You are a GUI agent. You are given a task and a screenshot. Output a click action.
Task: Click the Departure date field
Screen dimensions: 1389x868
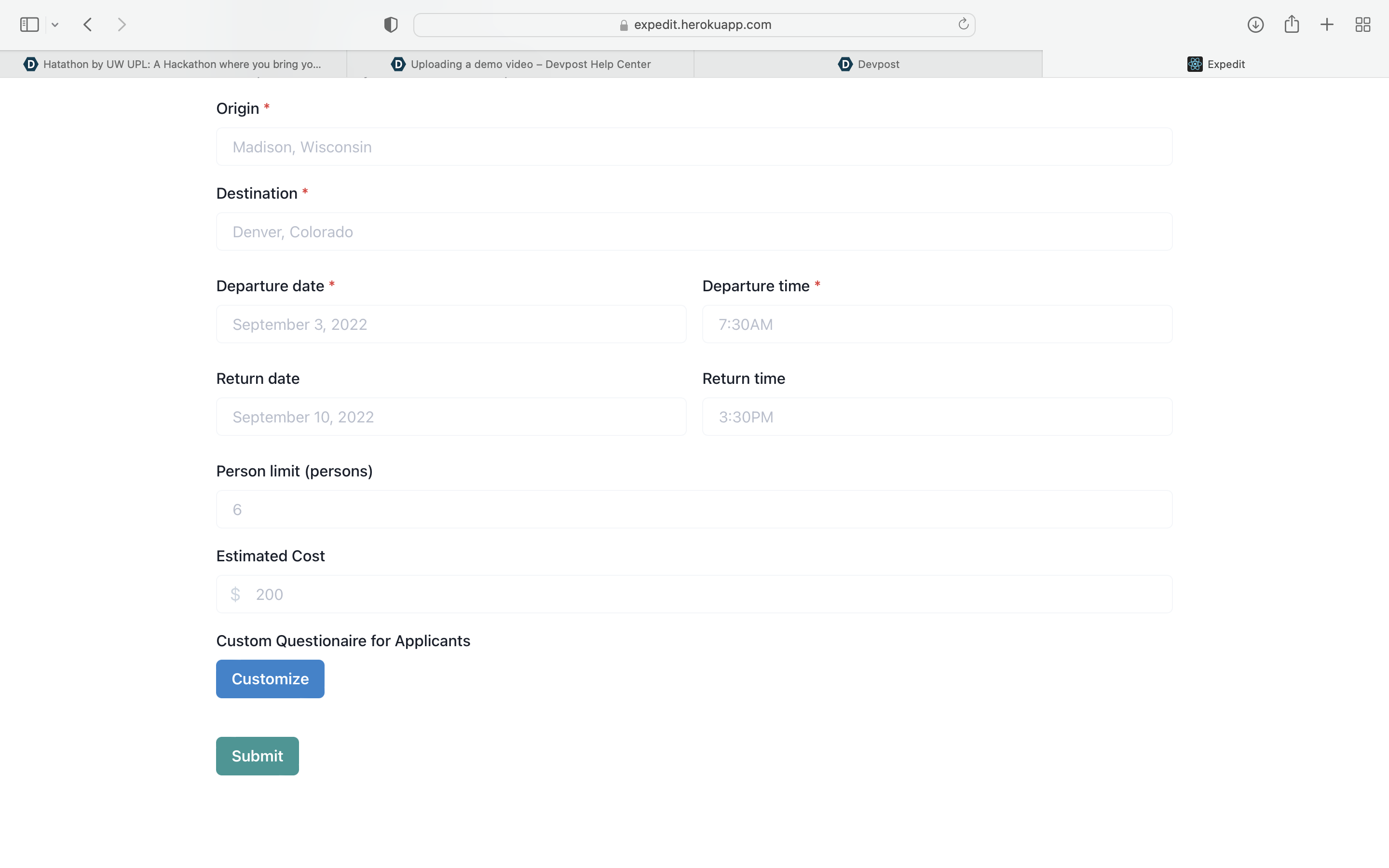[451, 325]
